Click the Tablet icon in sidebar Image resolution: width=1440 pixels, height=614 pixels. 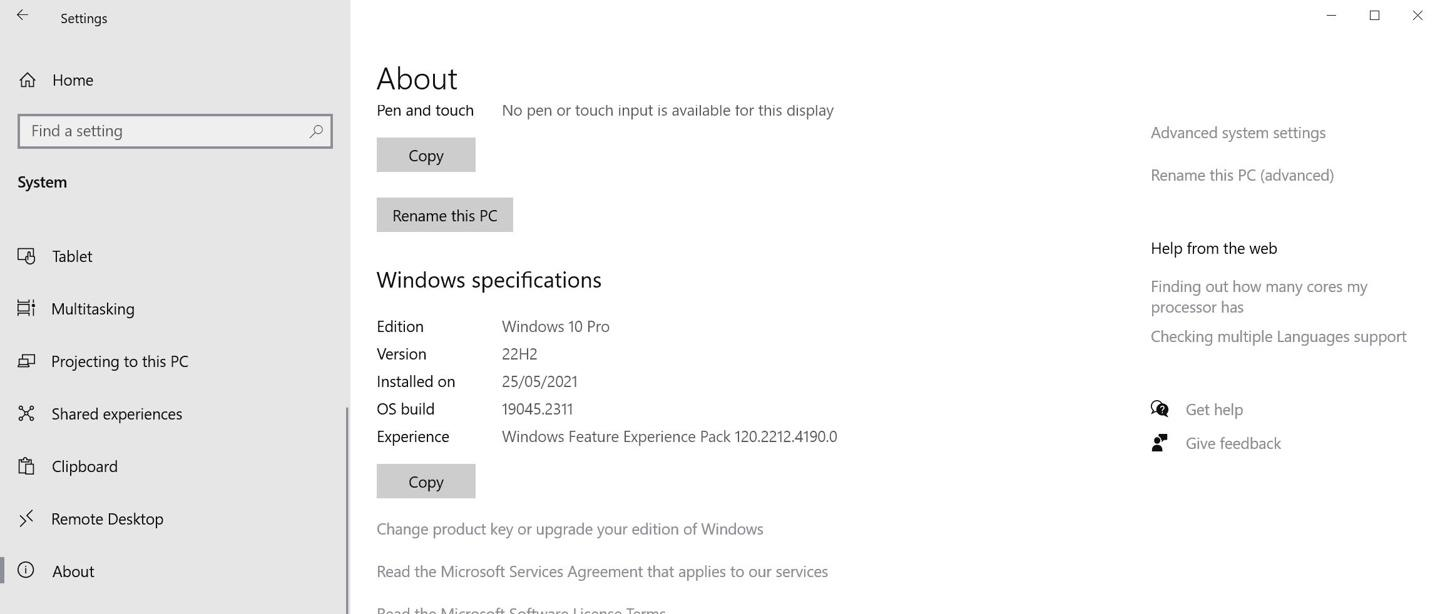[x=27, y=256]
